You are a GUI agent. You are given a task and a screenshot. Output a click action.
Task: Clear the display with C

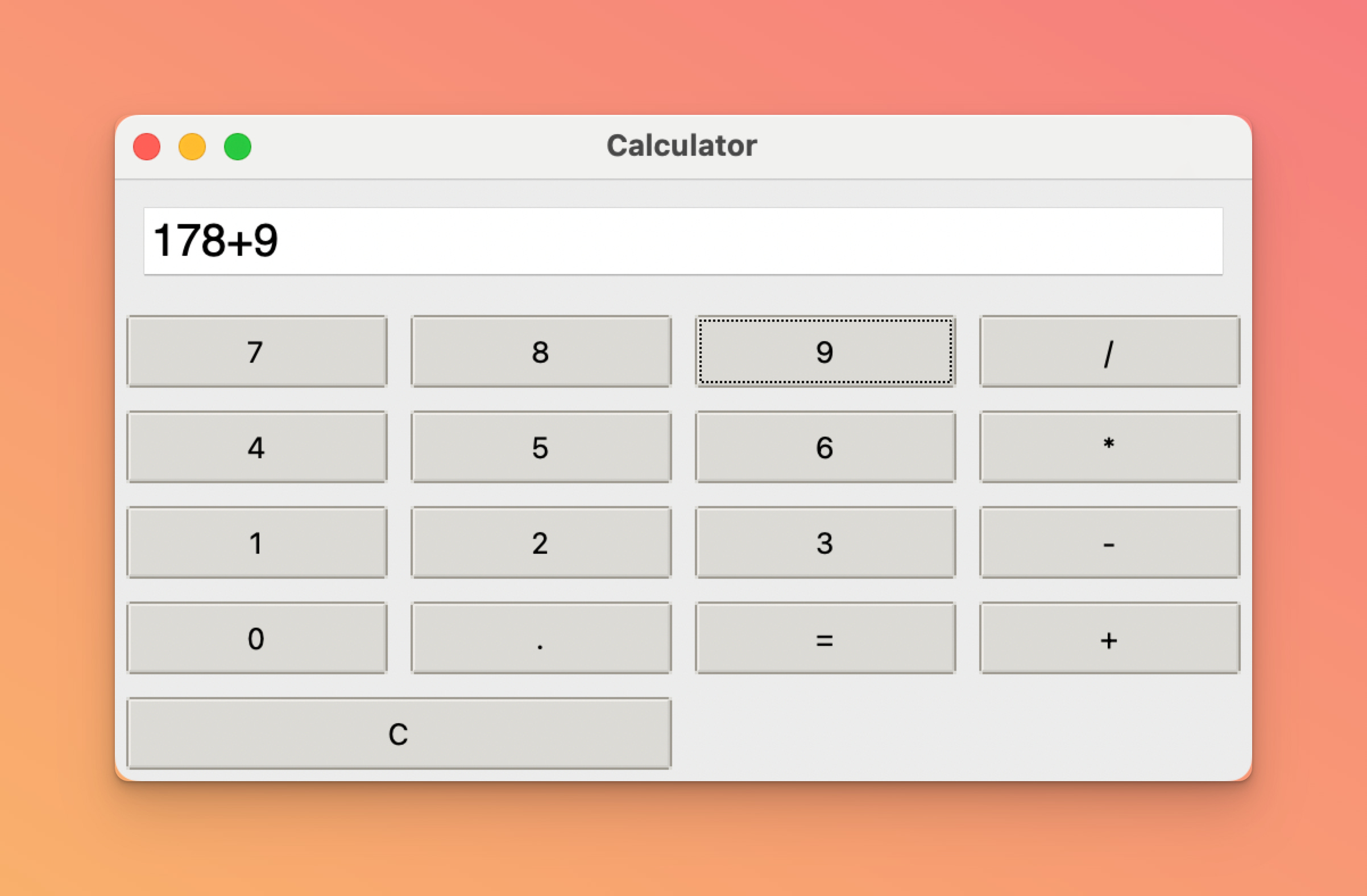pos(399,733)
